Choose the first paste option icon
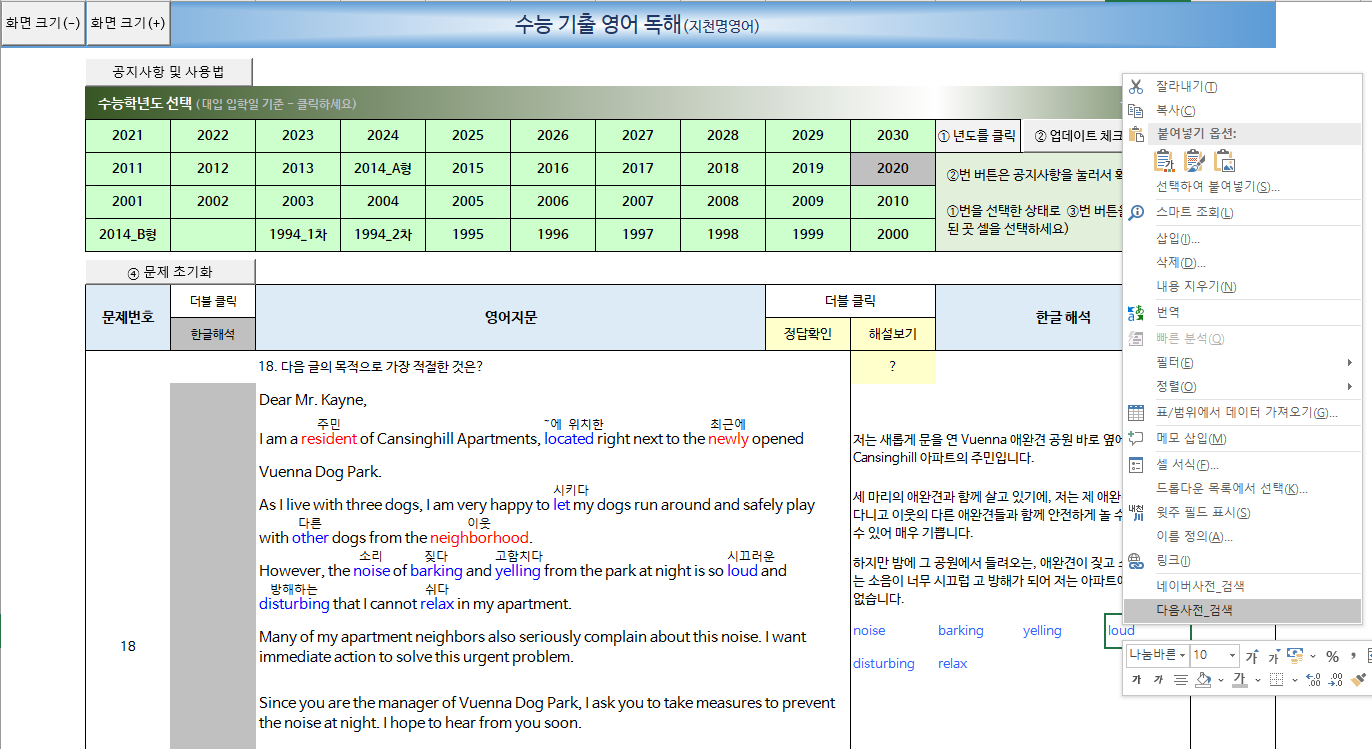This screenshot has width=1372, height=749. [1164, 161]
